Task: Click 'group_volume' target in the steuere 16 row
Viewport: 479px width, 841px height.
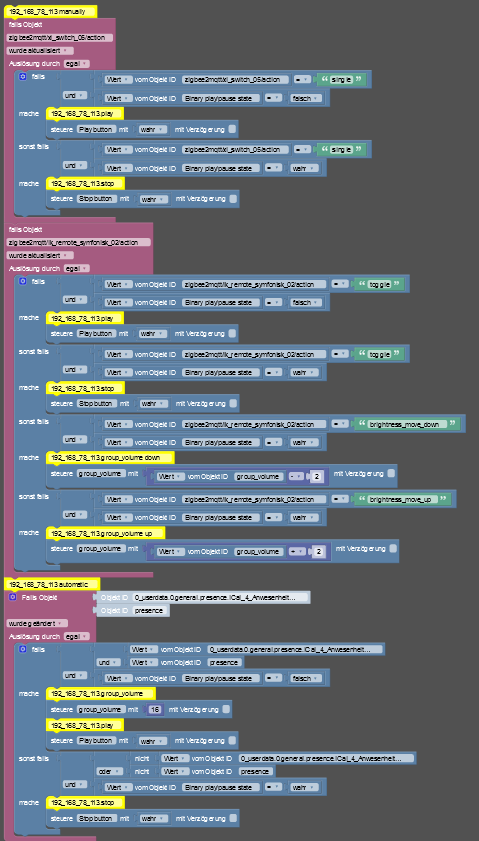Action: pyautogui.click(x=101, y=710)
